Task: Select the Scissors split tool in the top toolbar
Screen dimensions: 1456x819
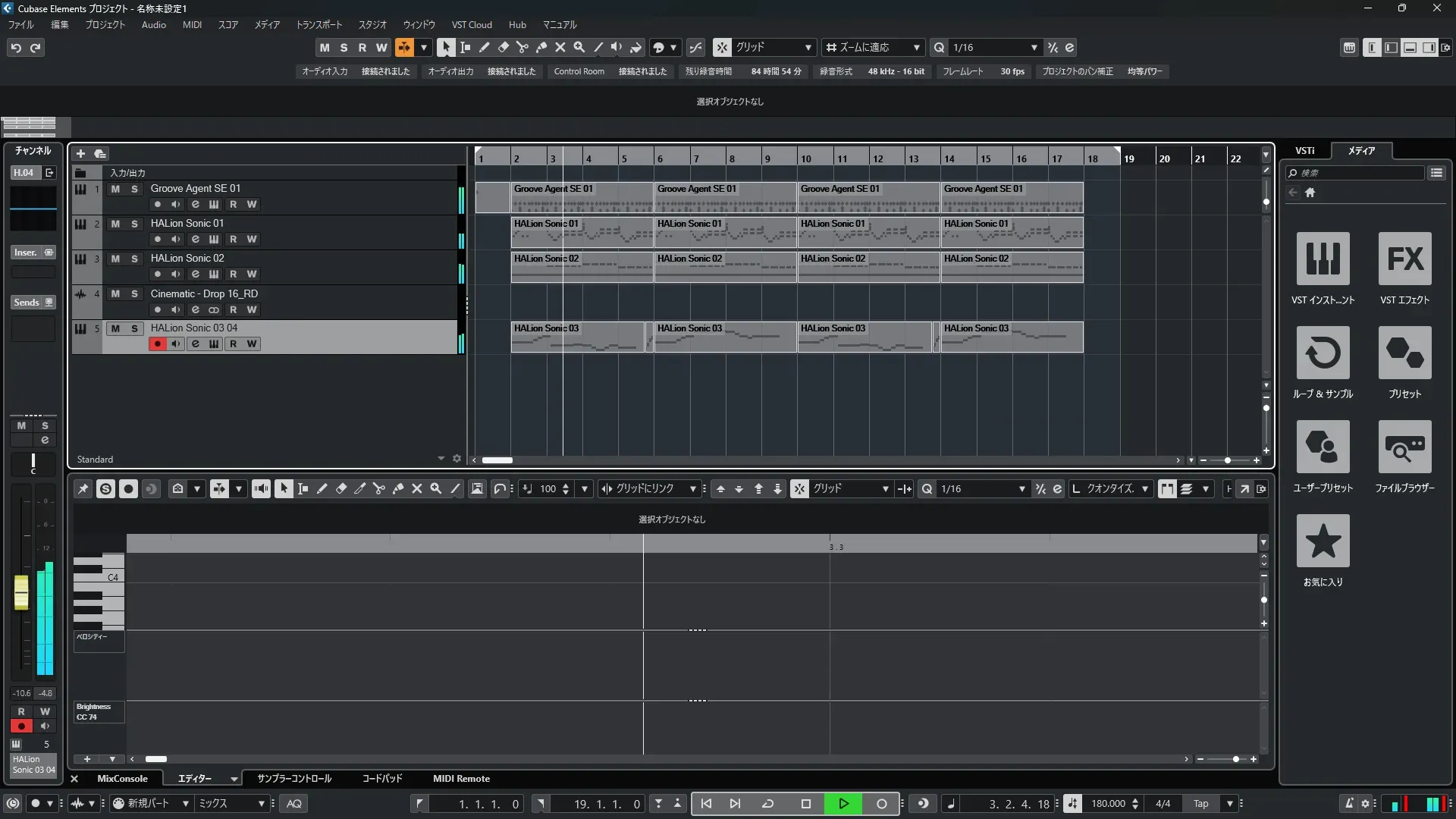Action: (522, 47)
